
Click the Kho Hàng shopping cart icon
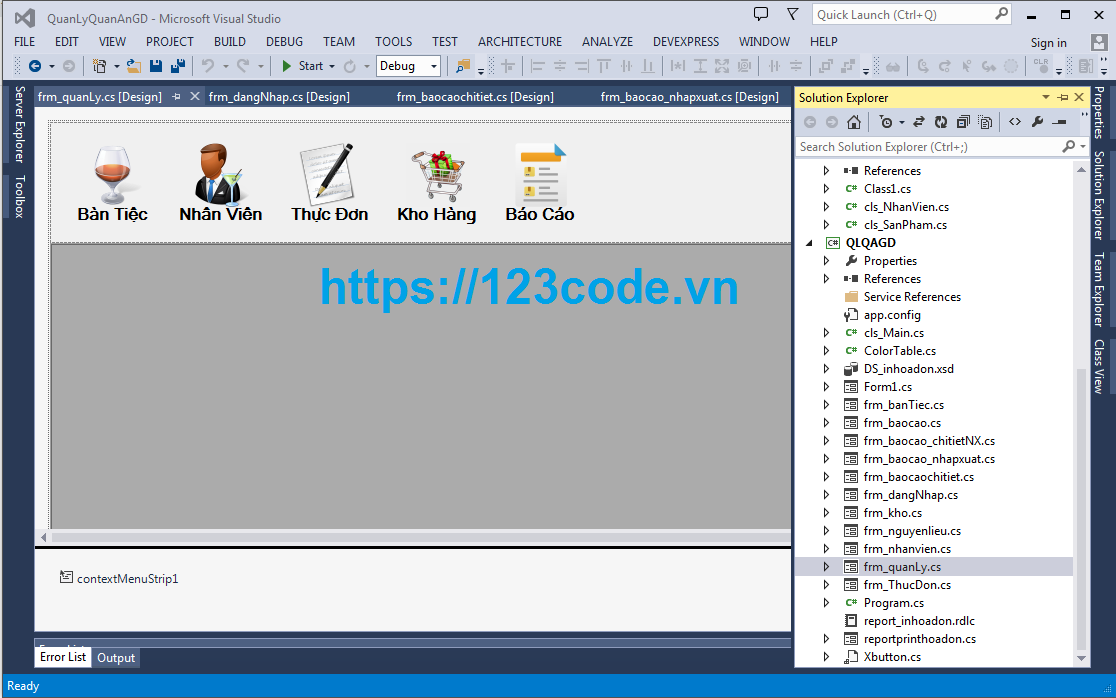point(435,170)
